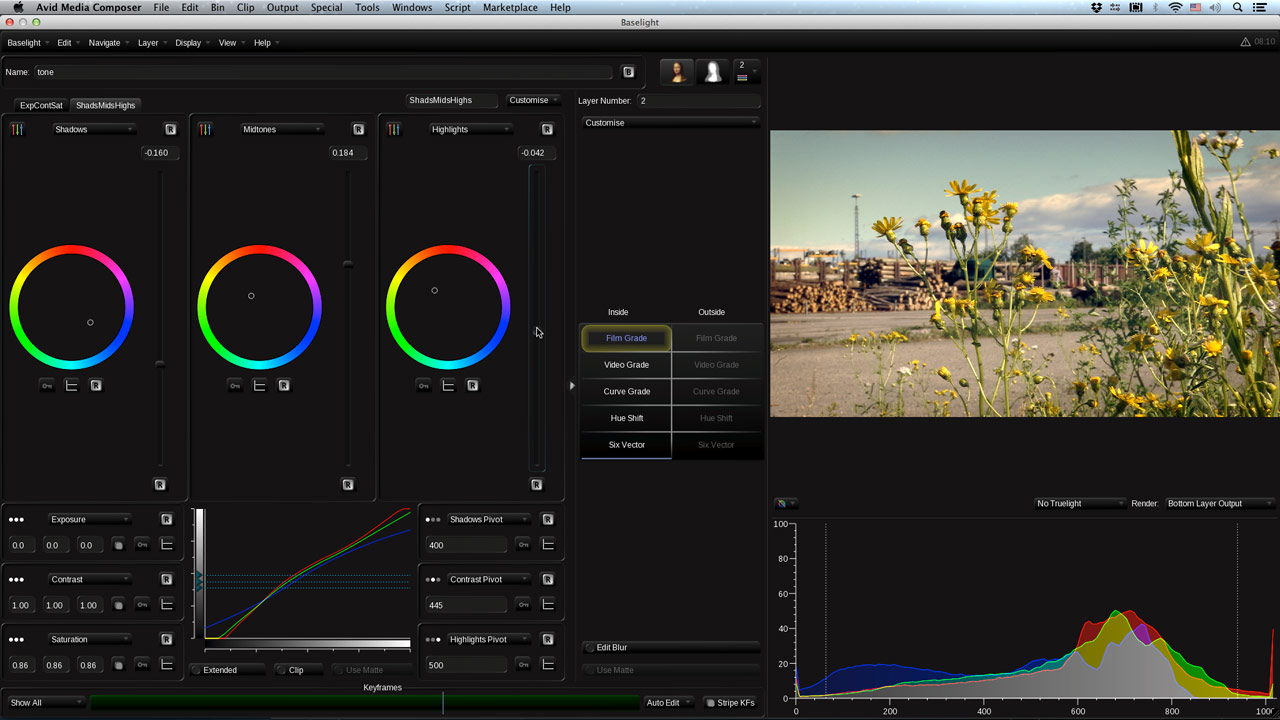The image size is (1280, 720).
Task: Switch to the ExpContSat tab
Action: point(41,105)
